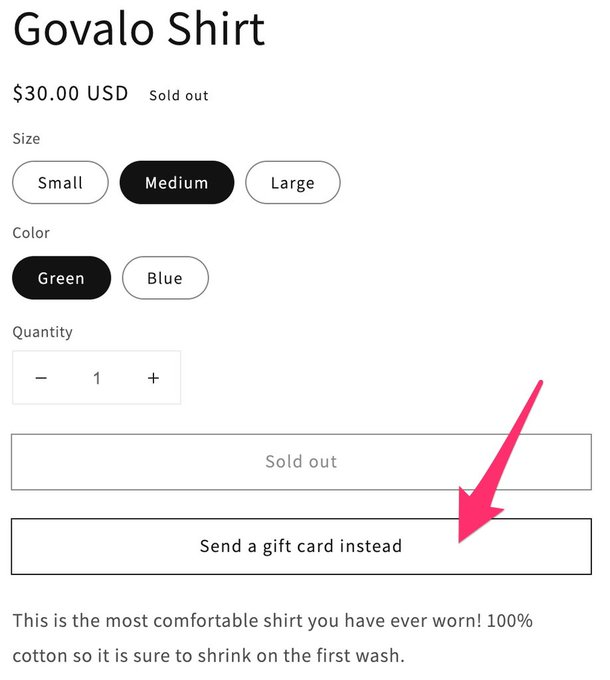Pick the Large size option
Screen dimensions: 610x680
[x=293, y=183]
